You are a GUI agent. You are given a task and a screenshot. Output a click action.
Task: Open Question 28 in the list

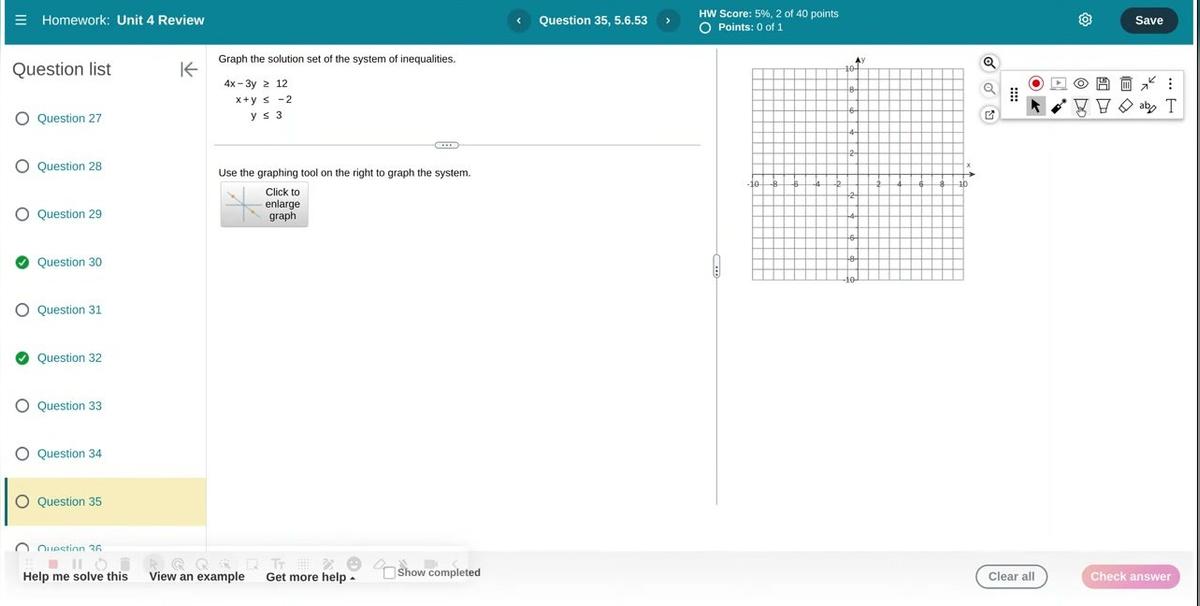69,166
